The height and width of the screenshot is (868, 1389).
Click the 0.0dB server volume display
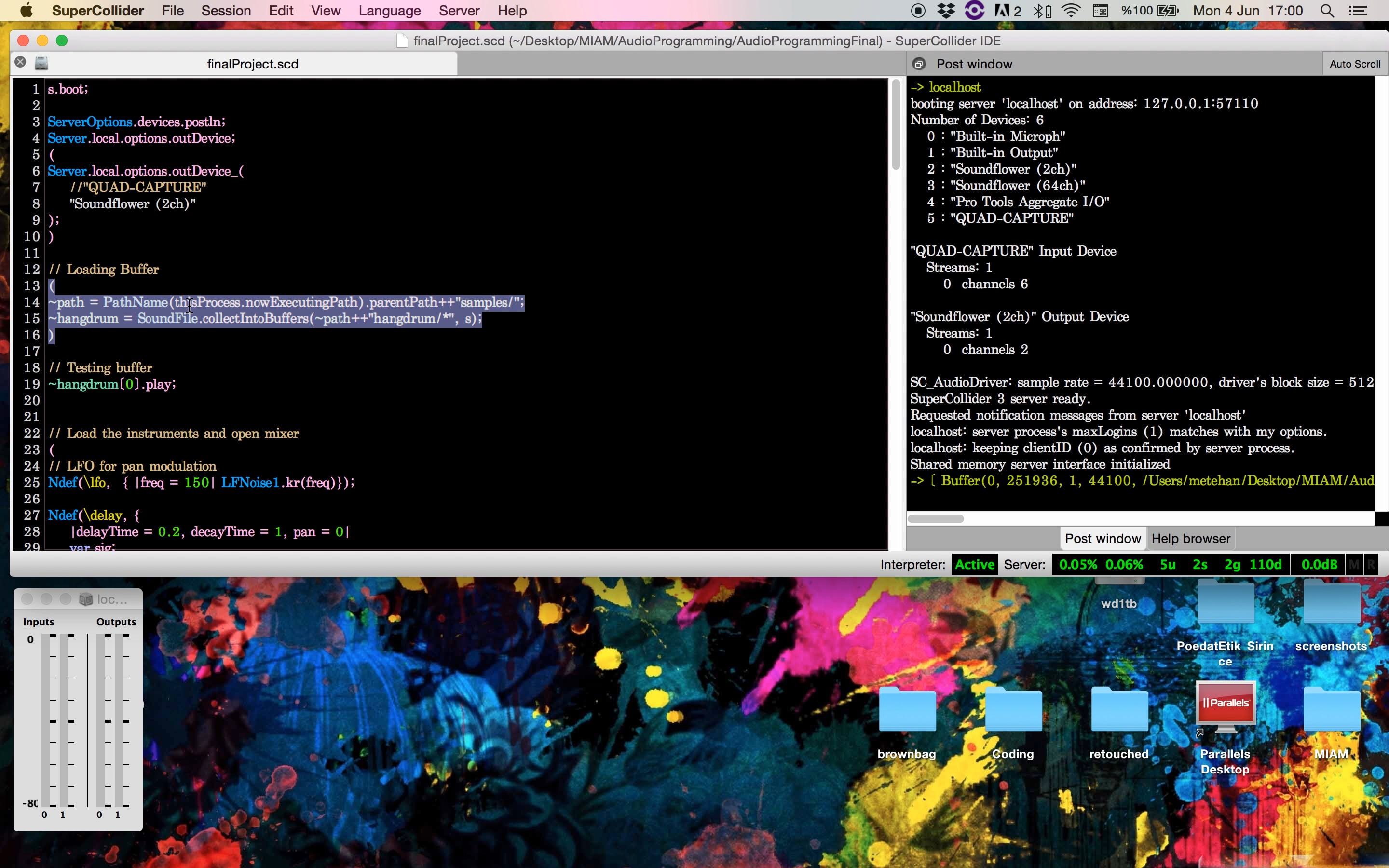1319,564
